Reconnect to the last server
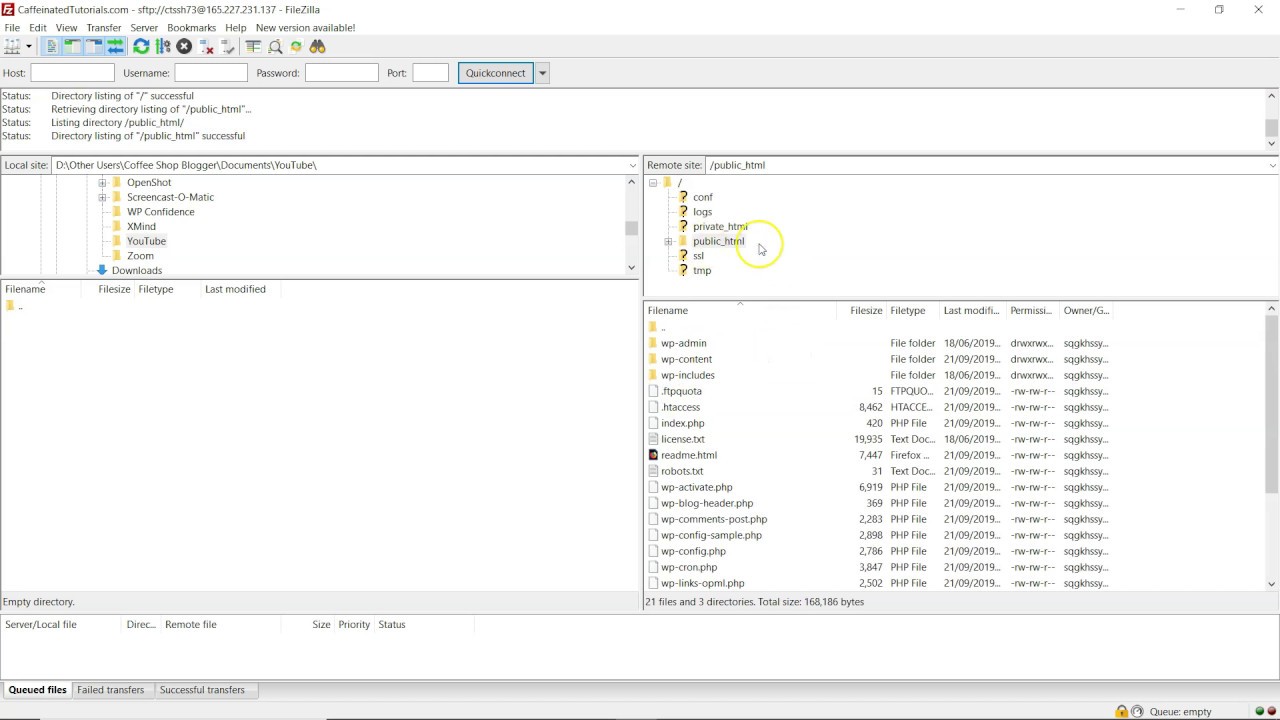The image size is (1280, 720). click(x=227, y=46)
